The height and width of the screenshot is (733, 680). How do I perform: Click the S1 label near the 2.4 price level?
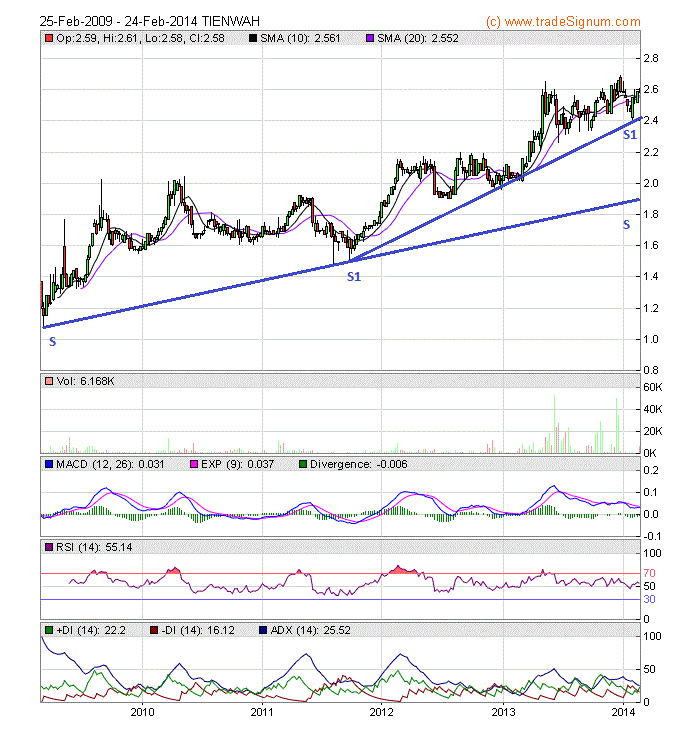tap(630, 135)
